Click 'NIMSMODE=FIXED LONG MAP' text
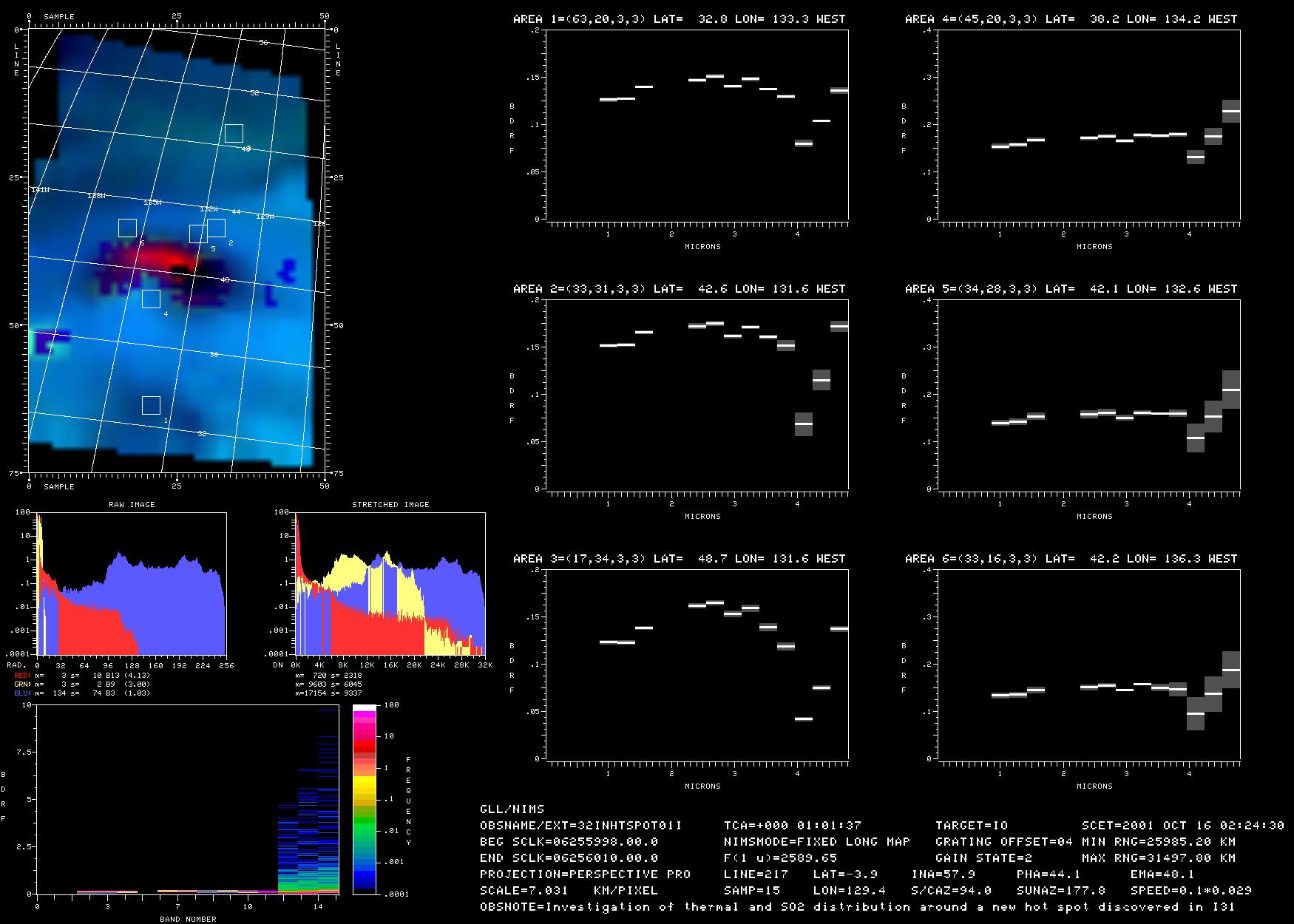Image resolution: width=1294 pixels, height=924 pixels. click(x=817, y=842)
